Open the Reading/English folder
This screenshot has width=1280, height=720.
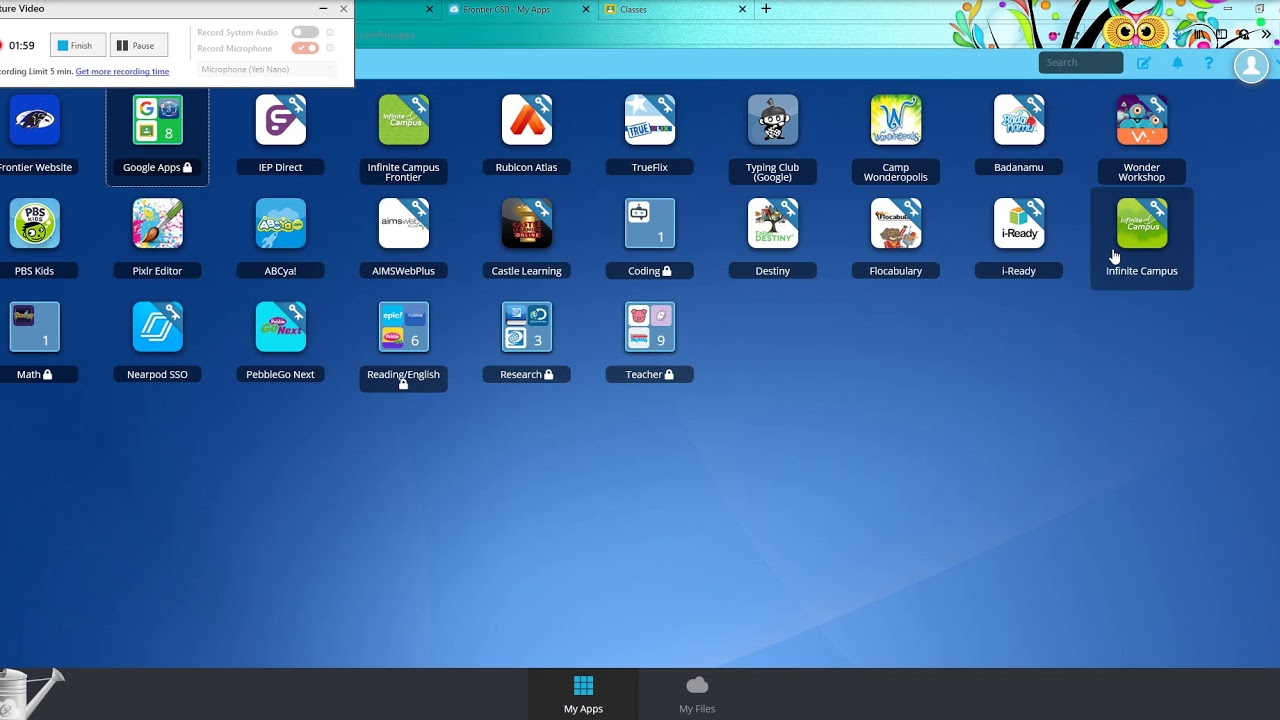(x=404, y=327)
